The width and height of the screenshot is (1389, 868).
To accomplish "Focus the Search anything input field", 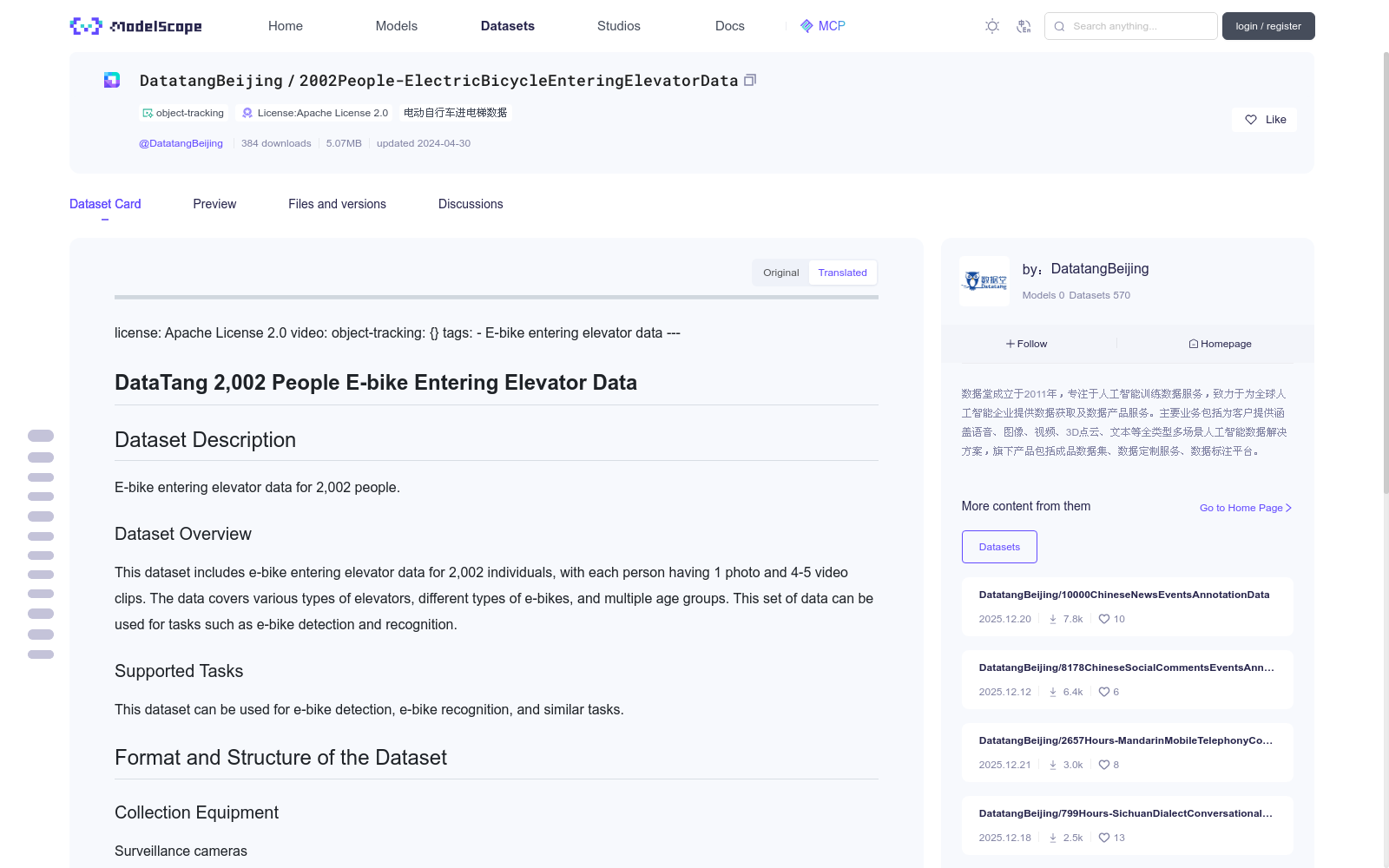I will click(x=1131, y=26).
